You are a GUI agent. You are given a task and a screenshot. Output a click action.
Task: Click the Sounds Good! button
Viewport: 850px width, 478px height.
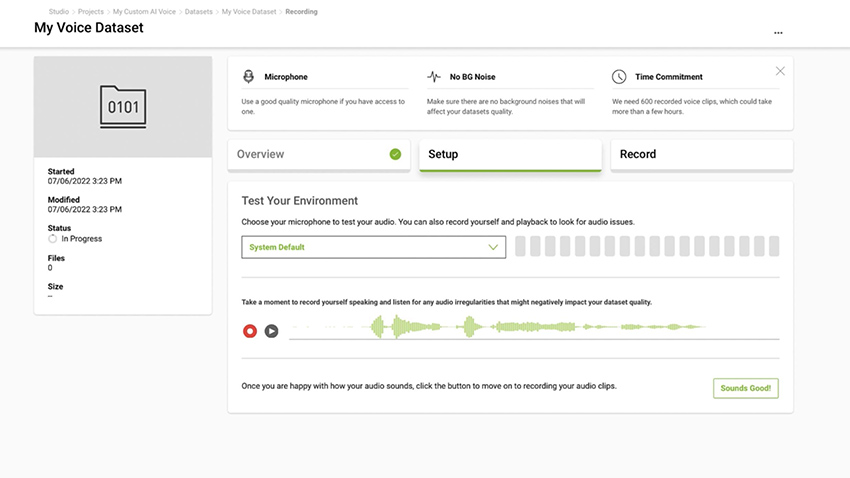(x=745, y=388)
